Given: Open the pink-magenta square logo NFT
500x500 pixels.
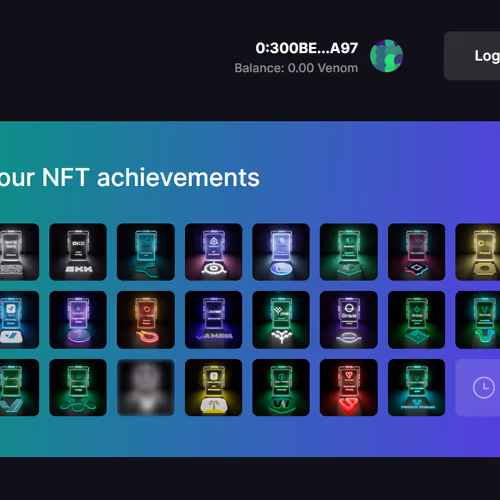Looking at the screenshot, I should [416, 252].
